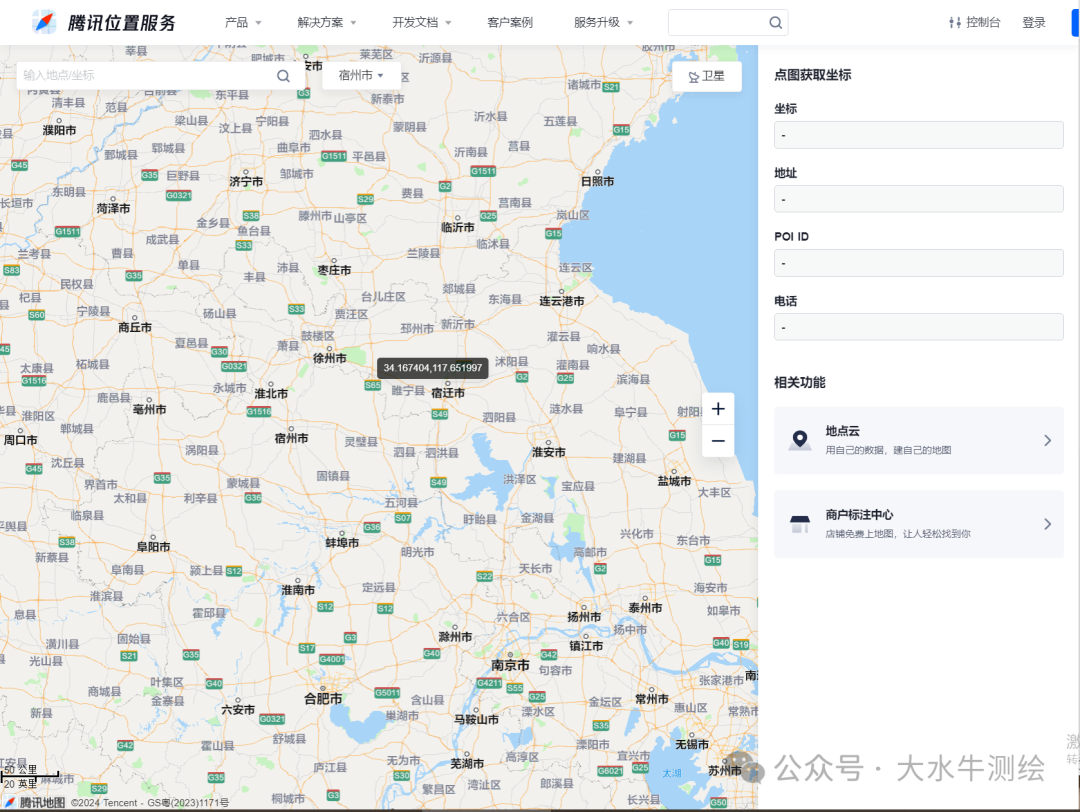Click the 坐标 coordinate output field
The height and width of the screenshot is (812, 1080).
point(918,135)
